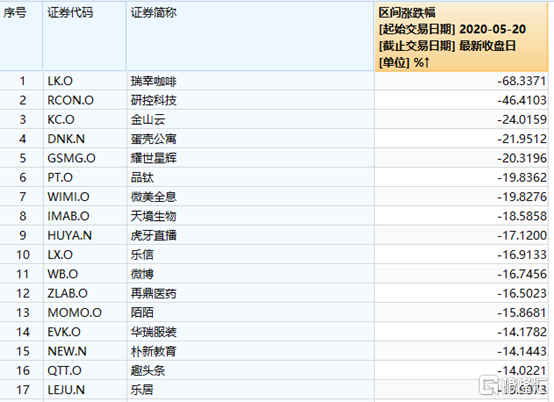Select the 序号 column header
The height and width of the screenshot is (402, 554).
point(21,36)
